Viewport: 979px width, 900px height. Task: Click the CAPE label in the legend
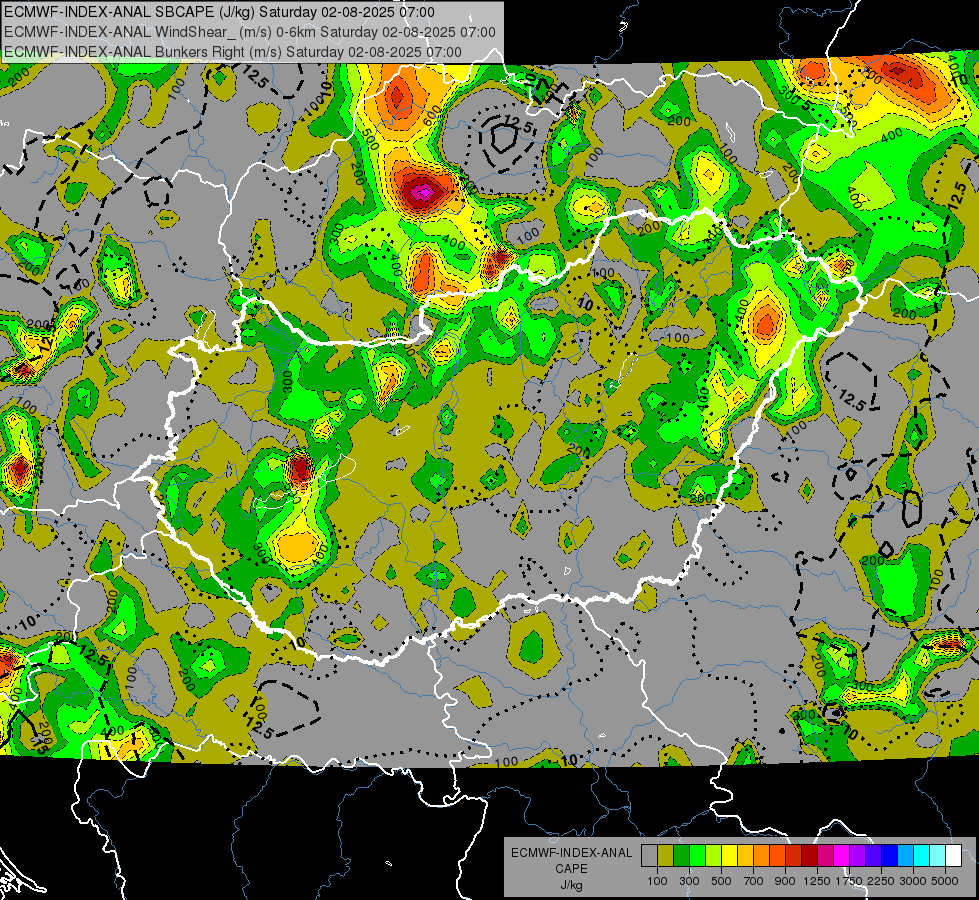(571, 869)
